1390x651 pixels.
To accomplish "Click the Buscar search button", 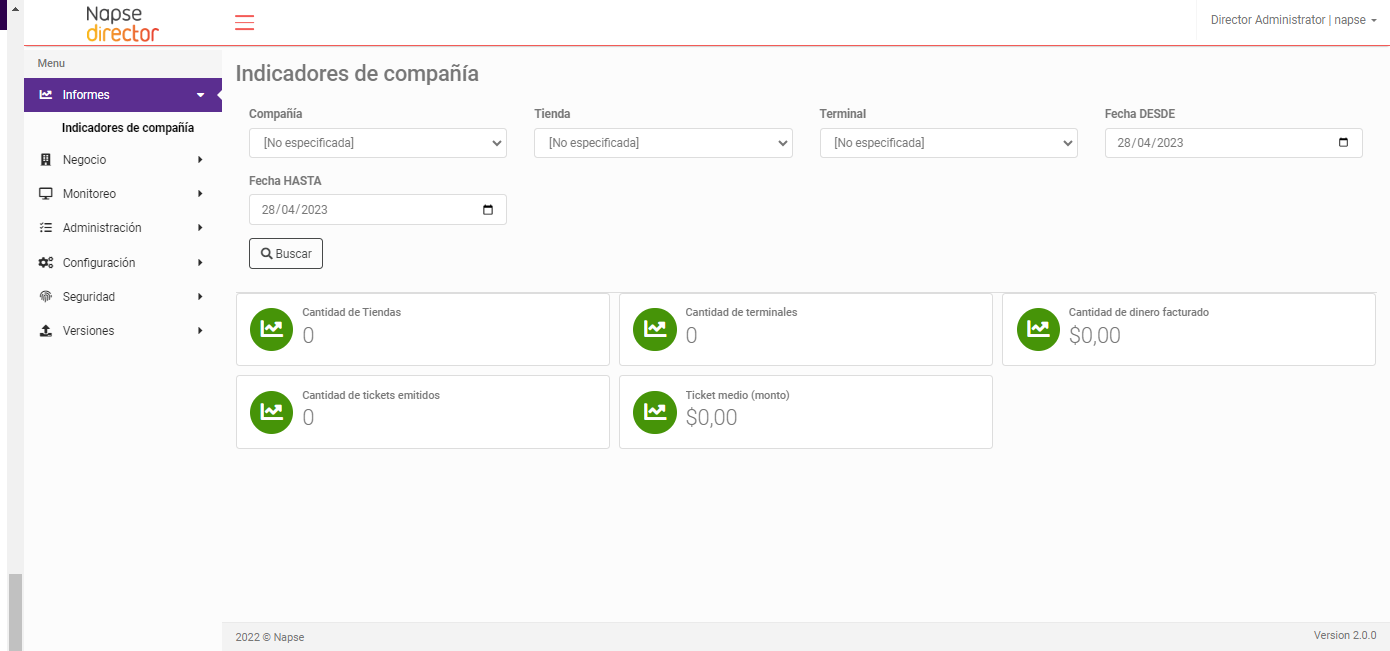I will pyautogui.click(x=286, y=254).
